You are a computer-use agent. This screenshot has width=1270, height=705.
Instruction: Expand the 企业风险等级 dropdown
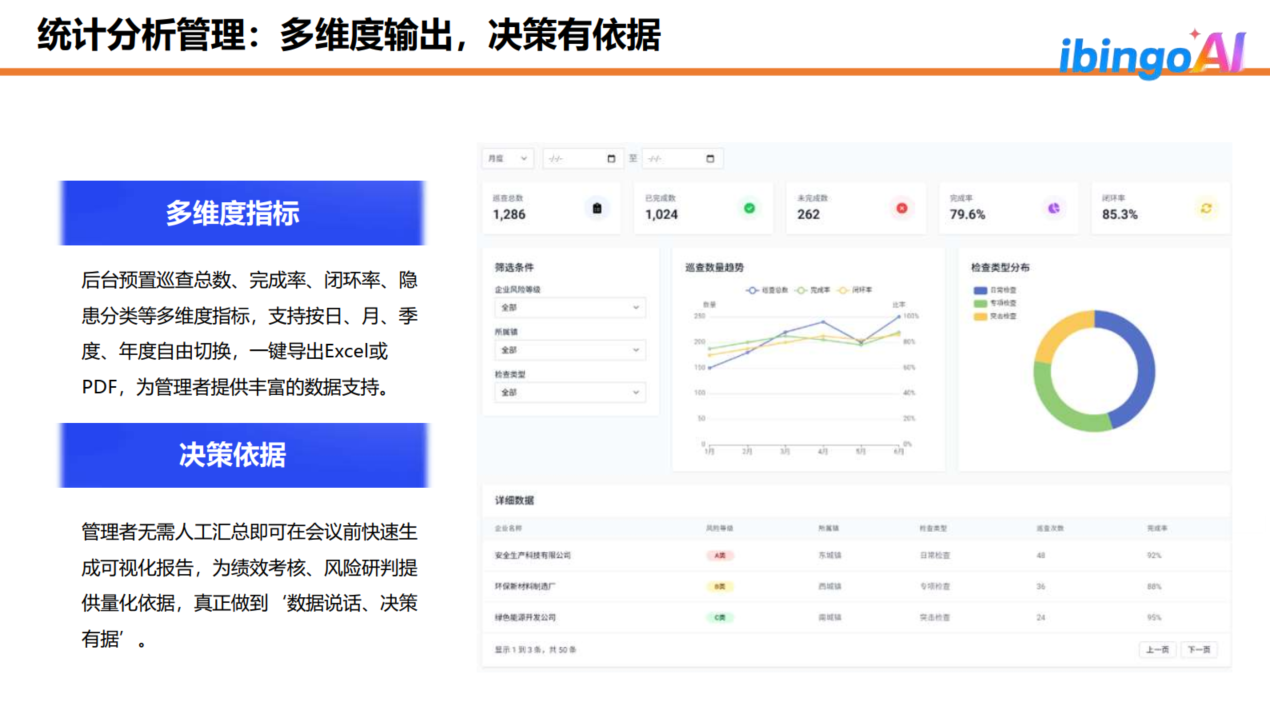(570, 308)
